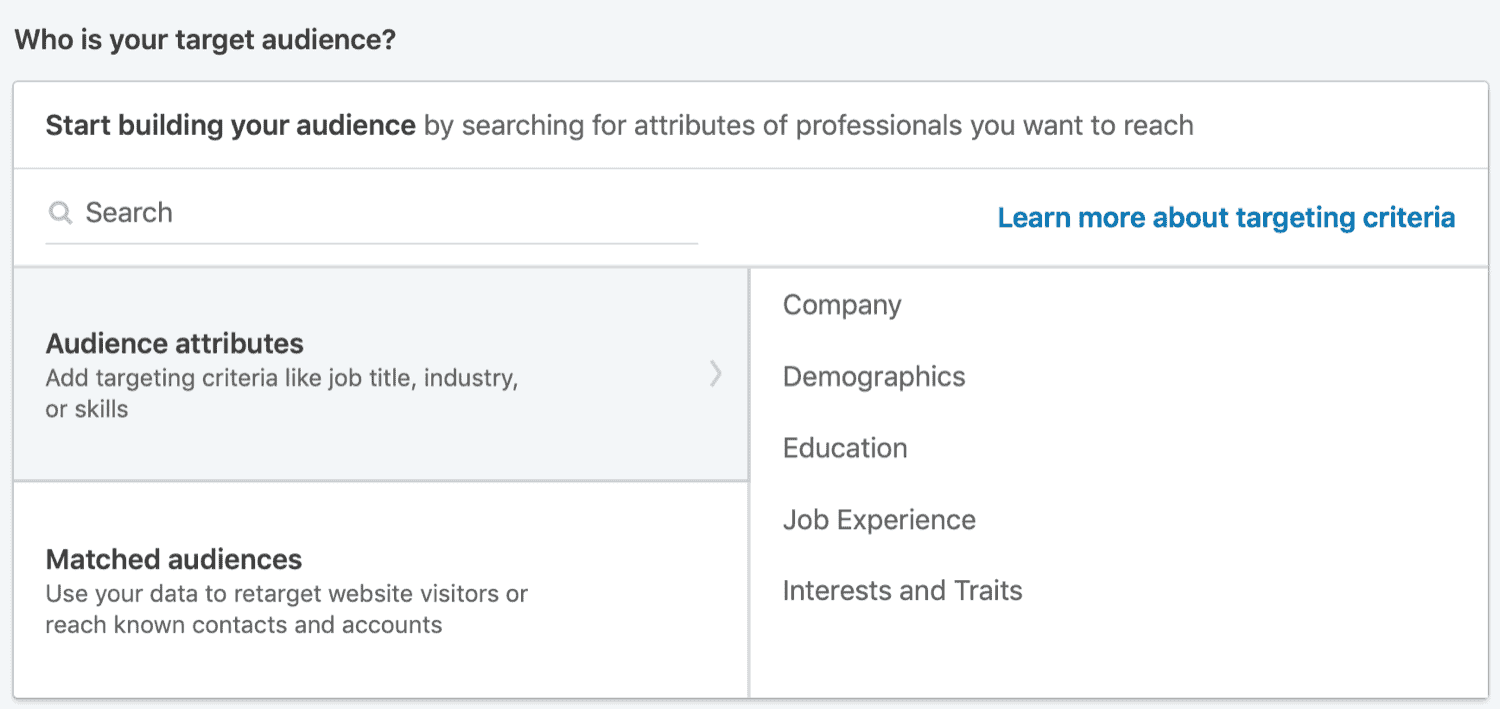Focus the Search attributes input field

pyautogui.click(x=372, y=213)
